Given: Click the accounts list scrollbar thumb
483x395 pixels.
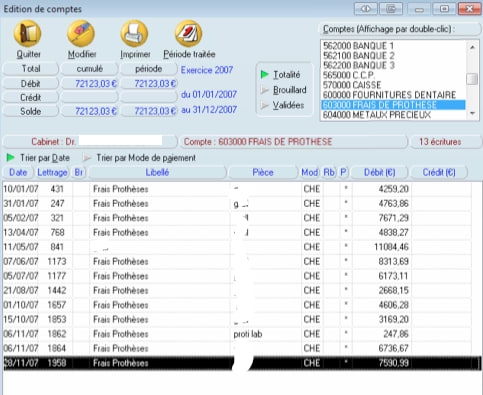Looking at the screenshot, I should (472, 79).
